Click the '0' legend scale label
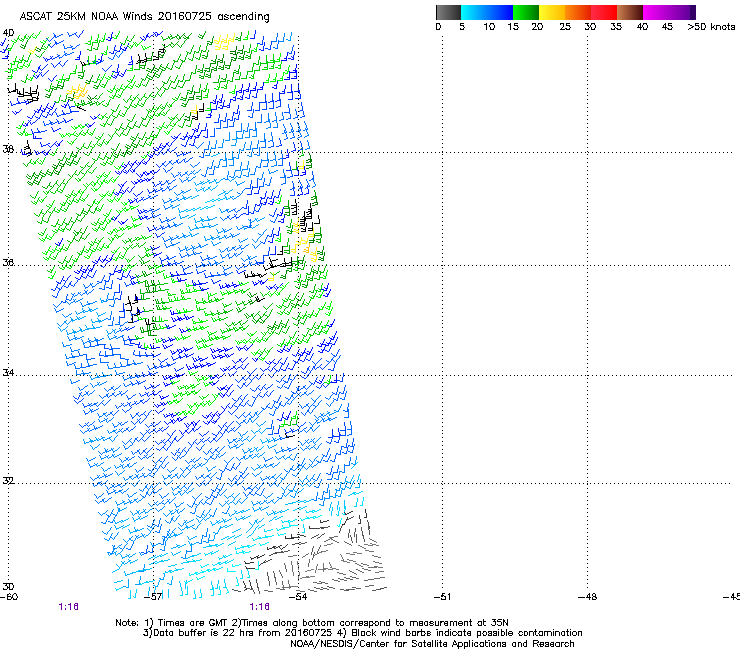This screenshot has height=650, width=740. coord(438,27)
